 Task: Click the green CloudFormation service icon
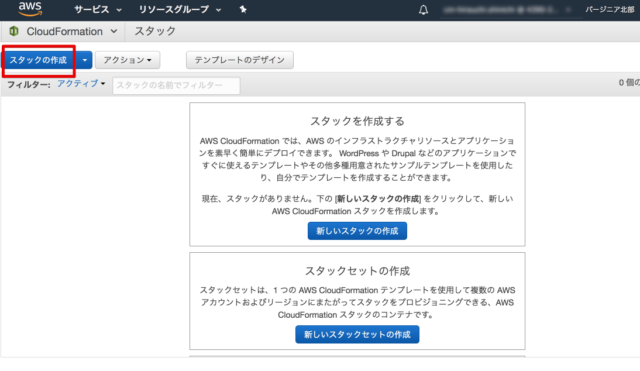[x=14, y=31]
